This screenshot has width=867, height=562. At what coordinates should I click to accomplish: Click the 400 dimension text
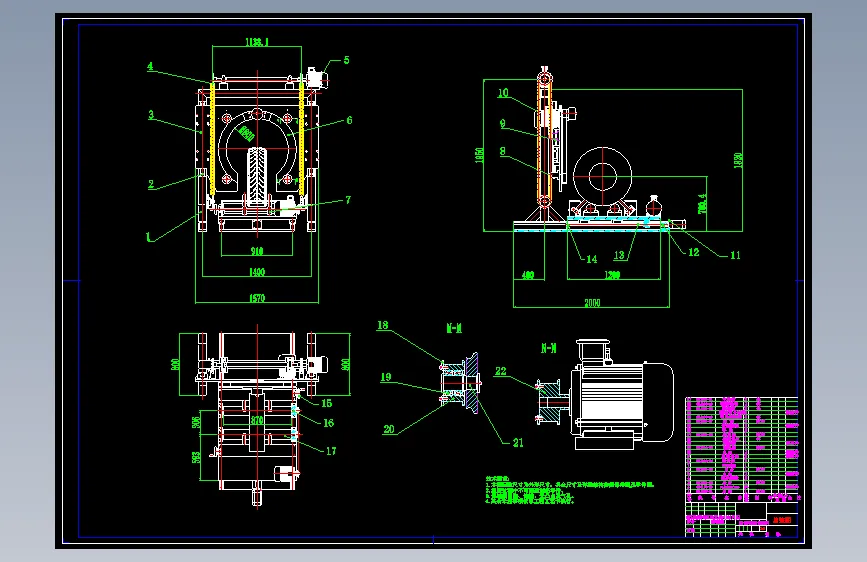[x=528, y=275]
